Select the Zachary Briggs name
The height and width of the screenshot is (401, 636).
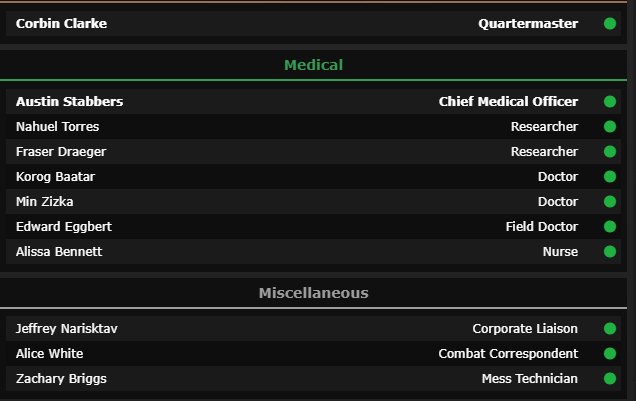tap(61, 379)
